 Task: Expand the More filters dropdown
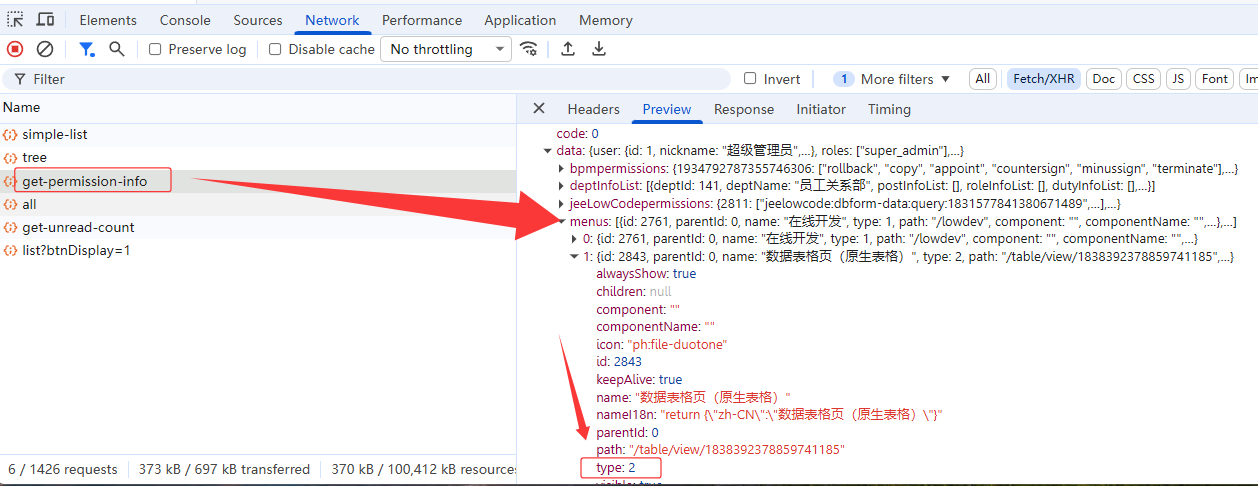(895, 79)
